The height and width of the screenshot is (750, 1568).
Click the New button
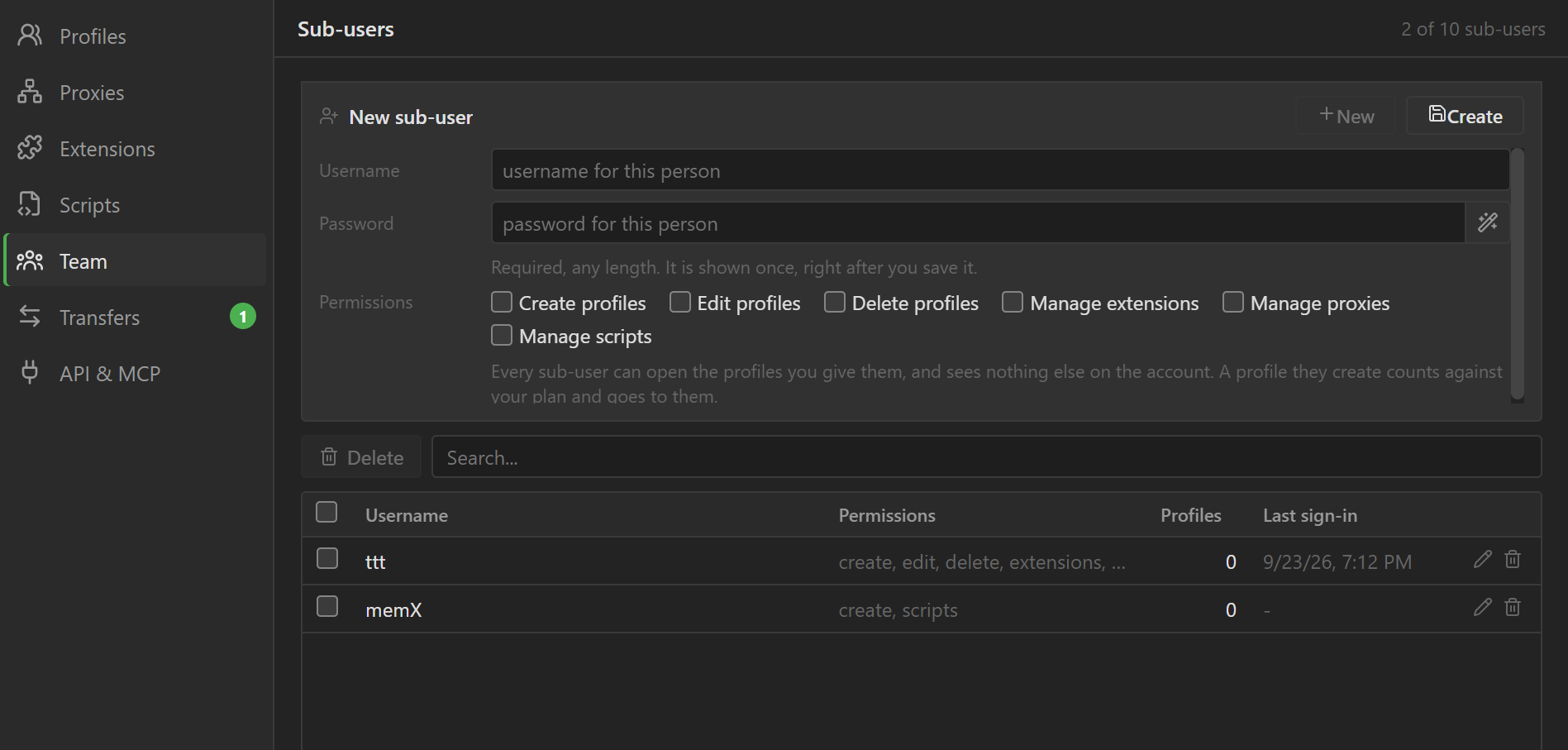pos(1346,116)
